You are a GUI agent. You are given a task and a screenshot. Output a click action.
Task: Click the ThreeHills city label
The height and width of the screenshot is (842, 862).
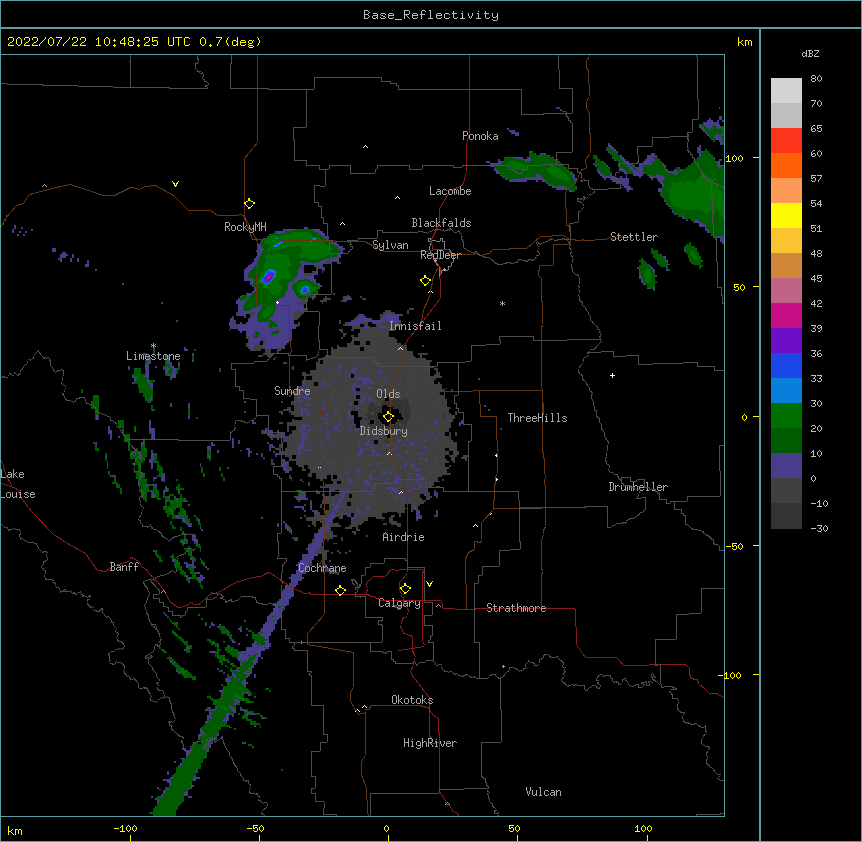pos(538,418)
